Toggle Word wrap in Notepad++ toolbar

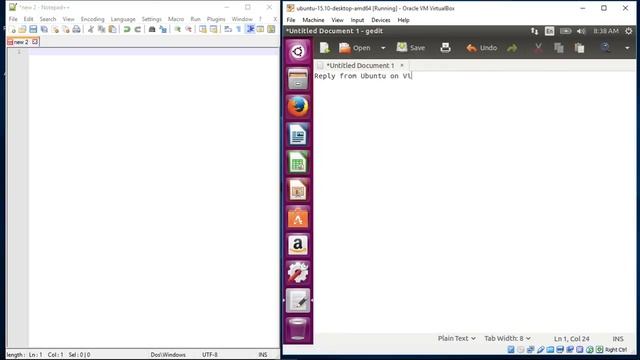click(228, 29)
